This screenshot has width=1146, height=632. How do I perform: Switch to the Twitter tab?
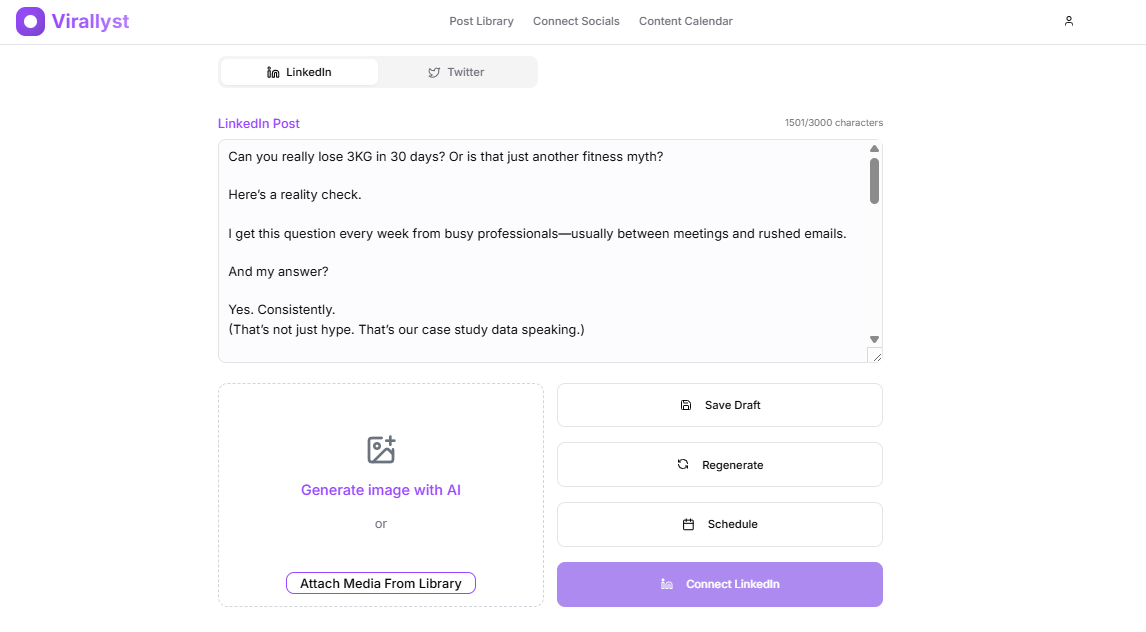[x=457, y=72]
